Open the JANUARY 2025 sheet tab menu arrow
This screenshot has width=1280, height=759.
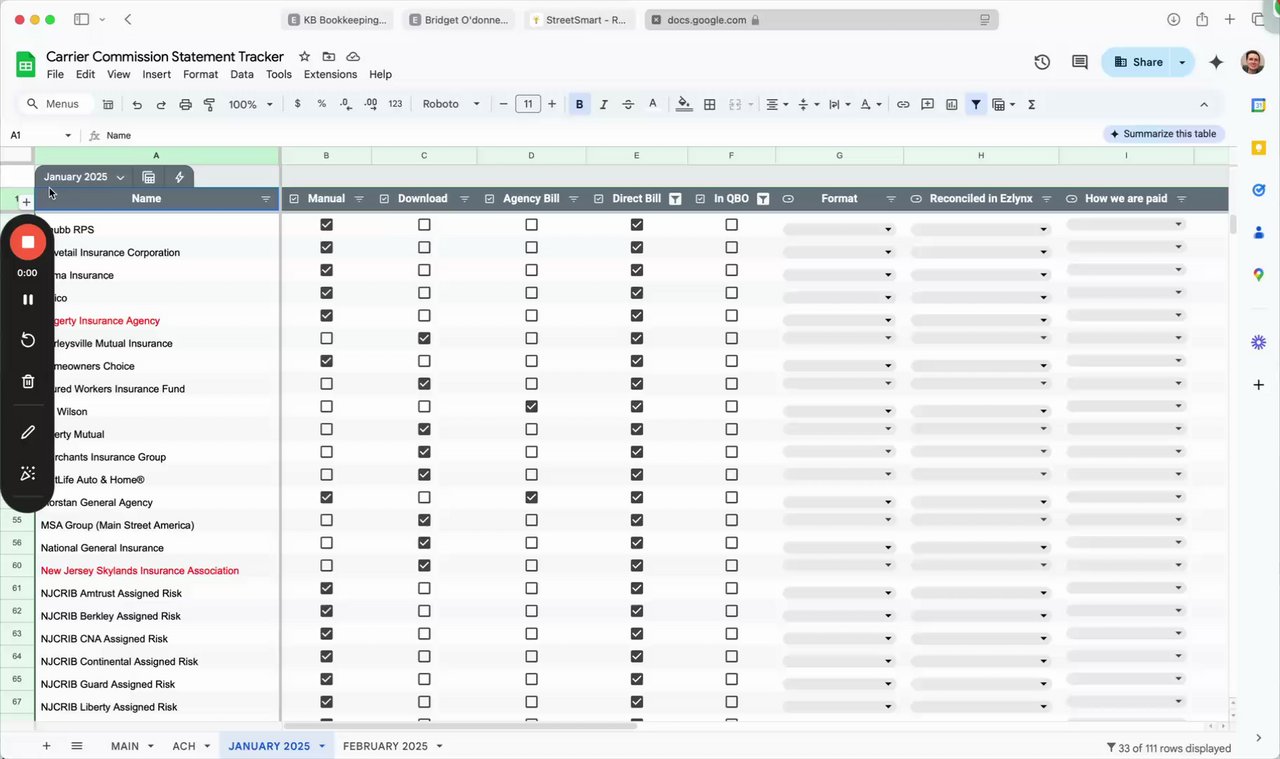coord(322,746)
